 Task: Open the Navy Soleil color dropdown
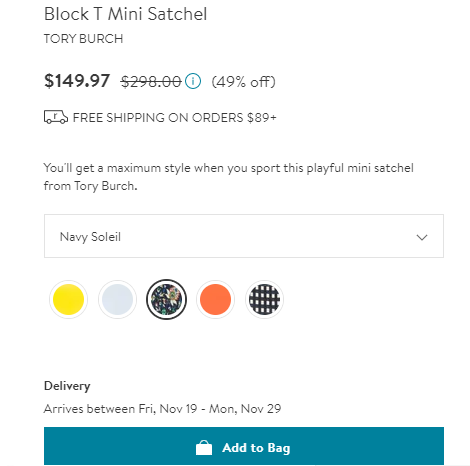244,236
